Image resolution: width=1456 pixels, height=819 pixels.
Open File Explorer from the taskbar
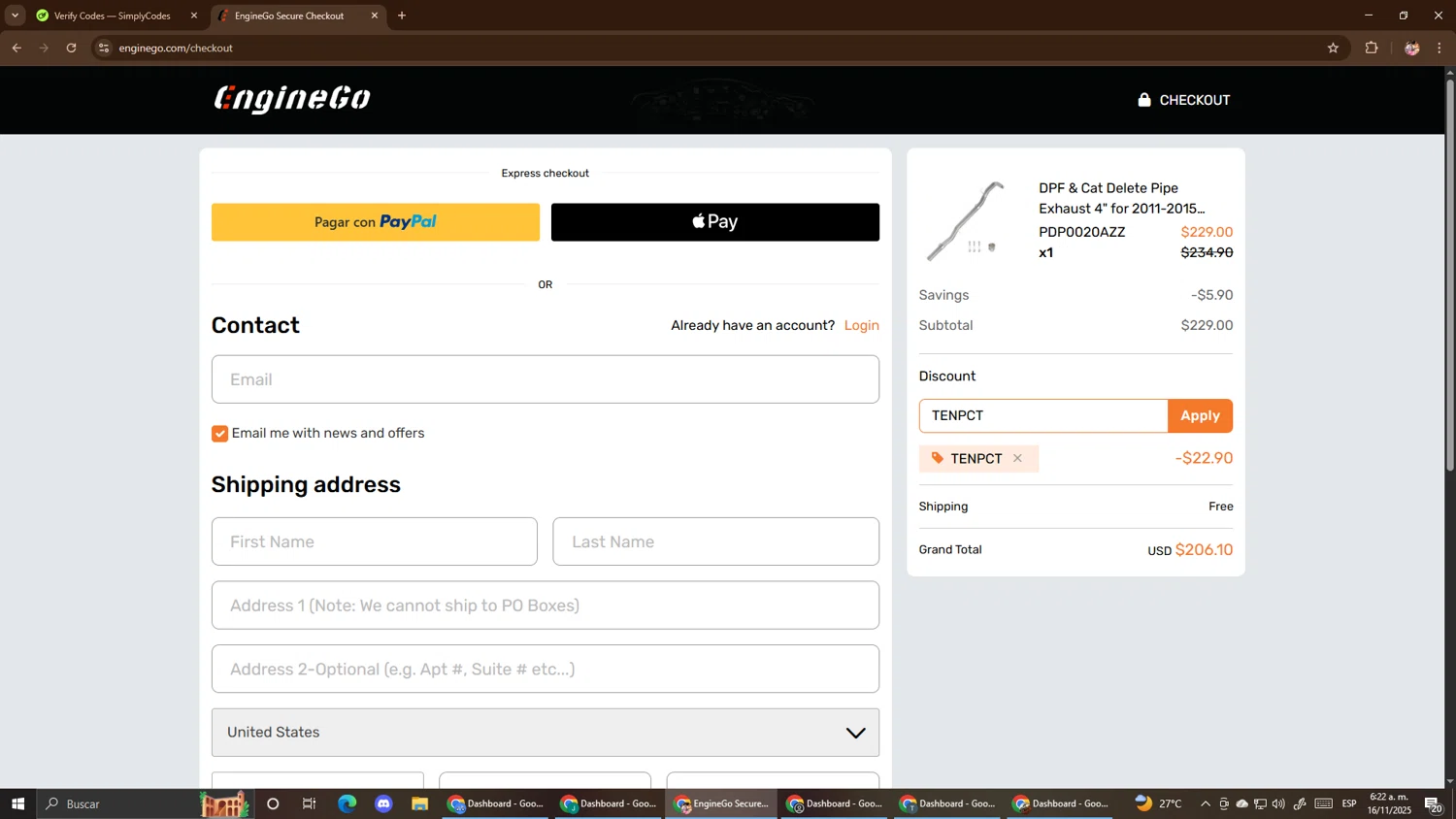[419, 803]
